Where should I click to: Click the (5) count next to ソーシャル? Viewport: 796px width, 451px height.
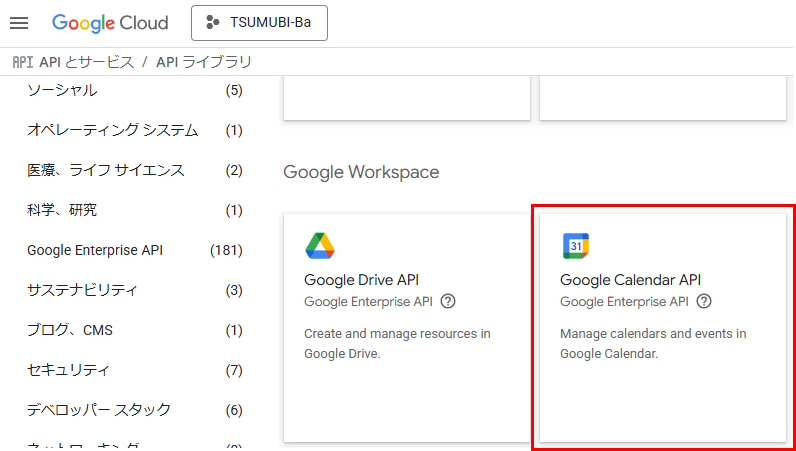point(234,91)
